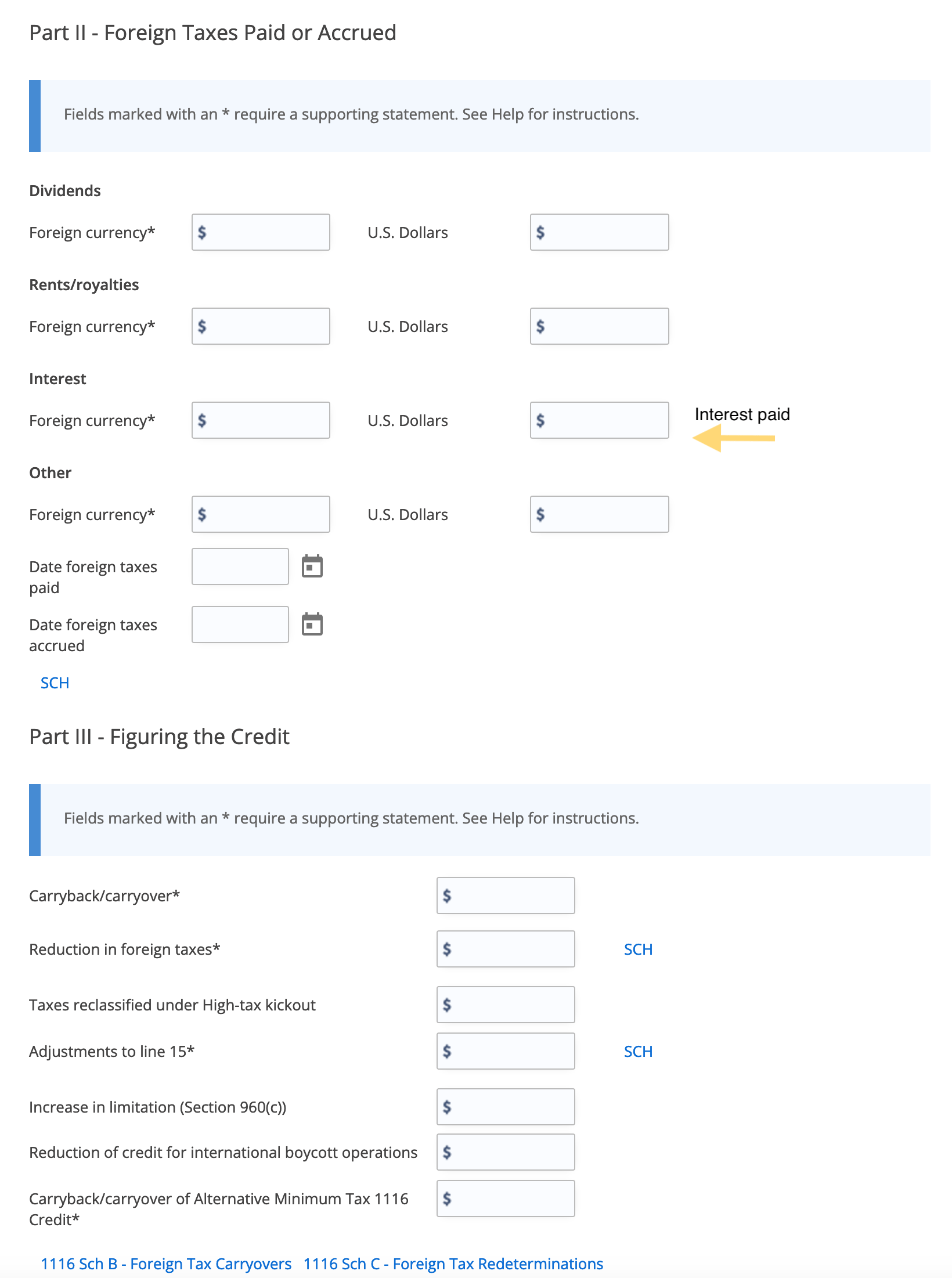Viewport: 952px width, 1278px height.
Task: Select the Date foreign taxes paid box
Action: click(x=240, y=566)
